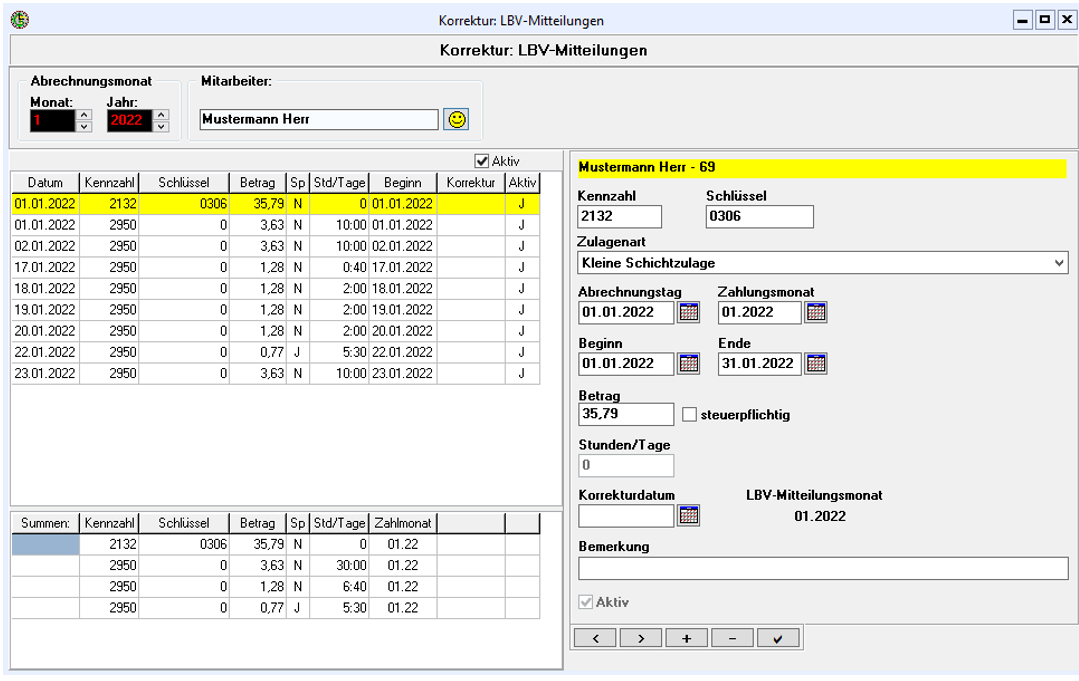Click the Zahlmonat column header in Summen table
This screenshot has width=1079, height=681.
(x=403, y=523)
